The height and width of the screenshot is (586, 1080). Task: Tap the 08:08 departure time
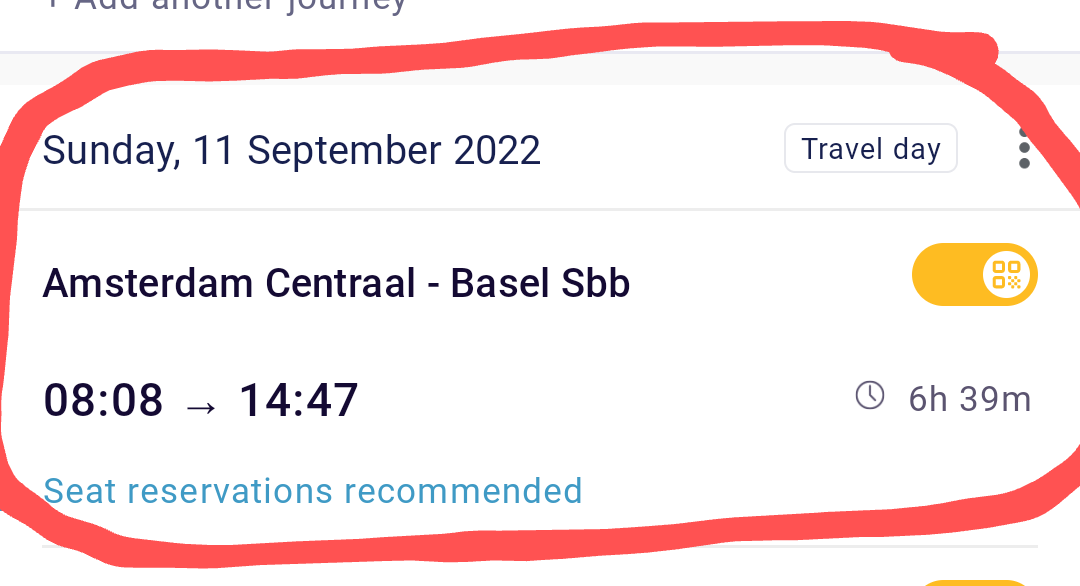click(x=103, y=400)
